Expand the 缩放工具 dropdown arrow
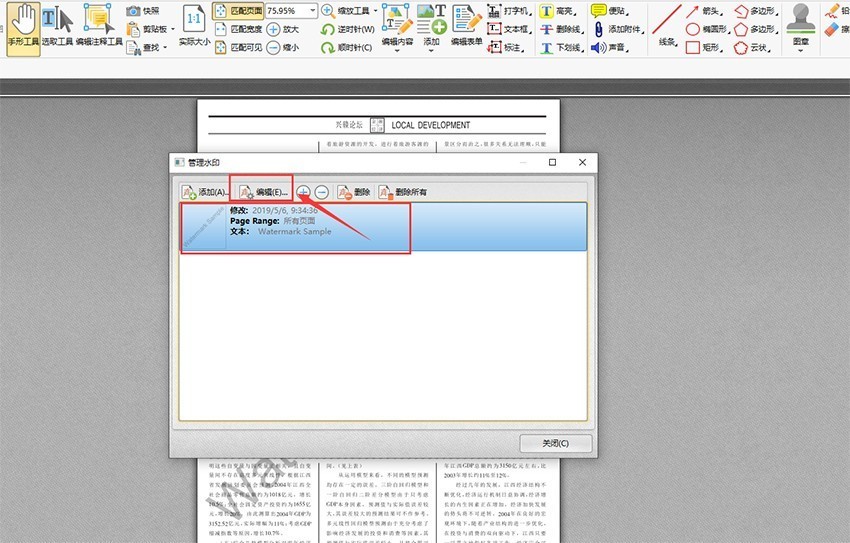 pyautogui.click(x=375, y=10)
